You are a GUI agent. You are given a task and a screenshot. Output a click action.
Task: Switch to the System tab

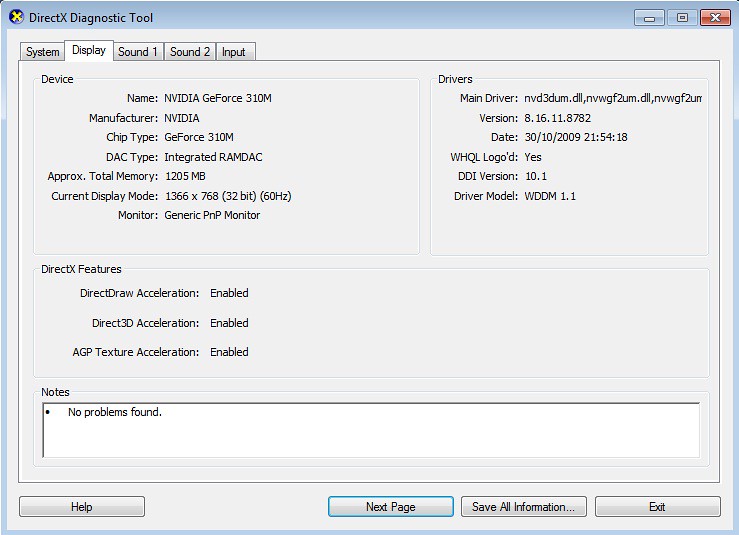42,51
